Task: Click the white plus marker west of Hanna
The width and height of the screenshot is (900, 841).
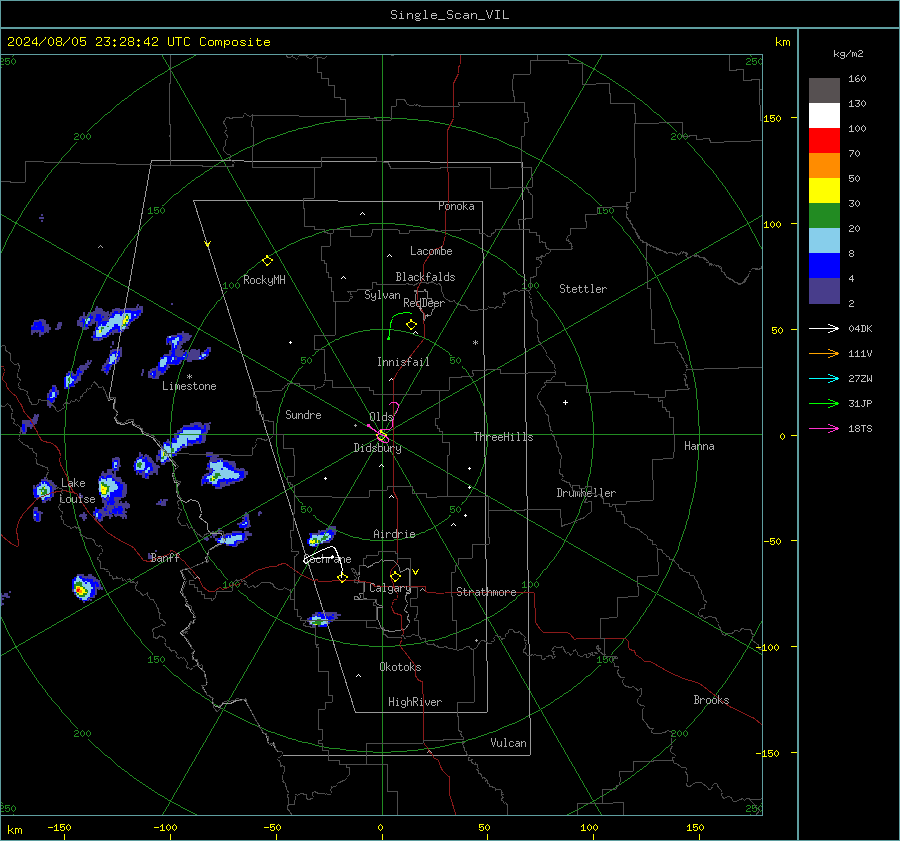Action: [x=565, y=402]
